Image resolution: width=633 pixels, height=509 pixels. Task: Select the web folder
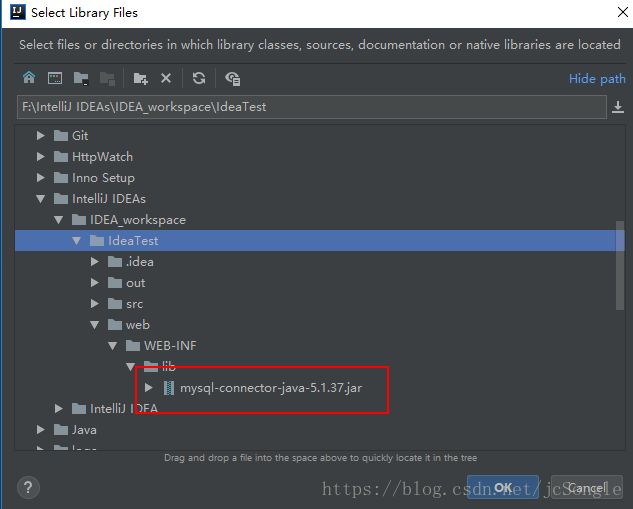(x=138, y=325)
